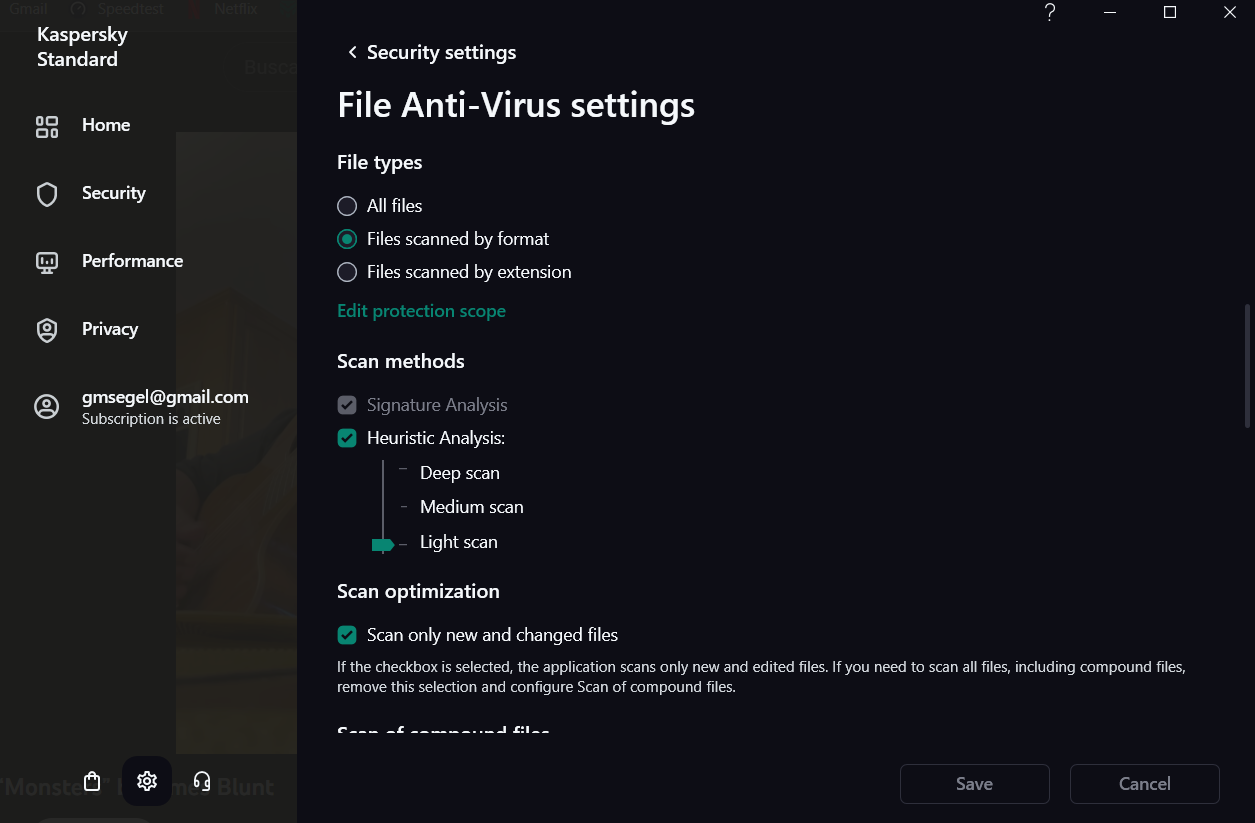The image size is (1255, 823).
Task: Open the Privacy section label
Action: (x=110, y=329)
